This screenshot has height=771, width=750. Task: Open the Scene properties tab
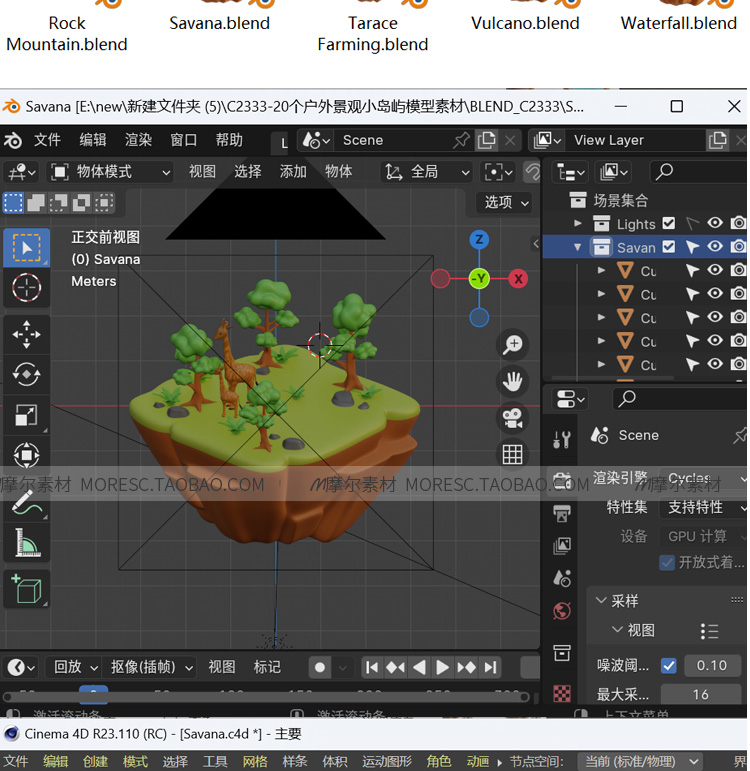coord(562,578)
